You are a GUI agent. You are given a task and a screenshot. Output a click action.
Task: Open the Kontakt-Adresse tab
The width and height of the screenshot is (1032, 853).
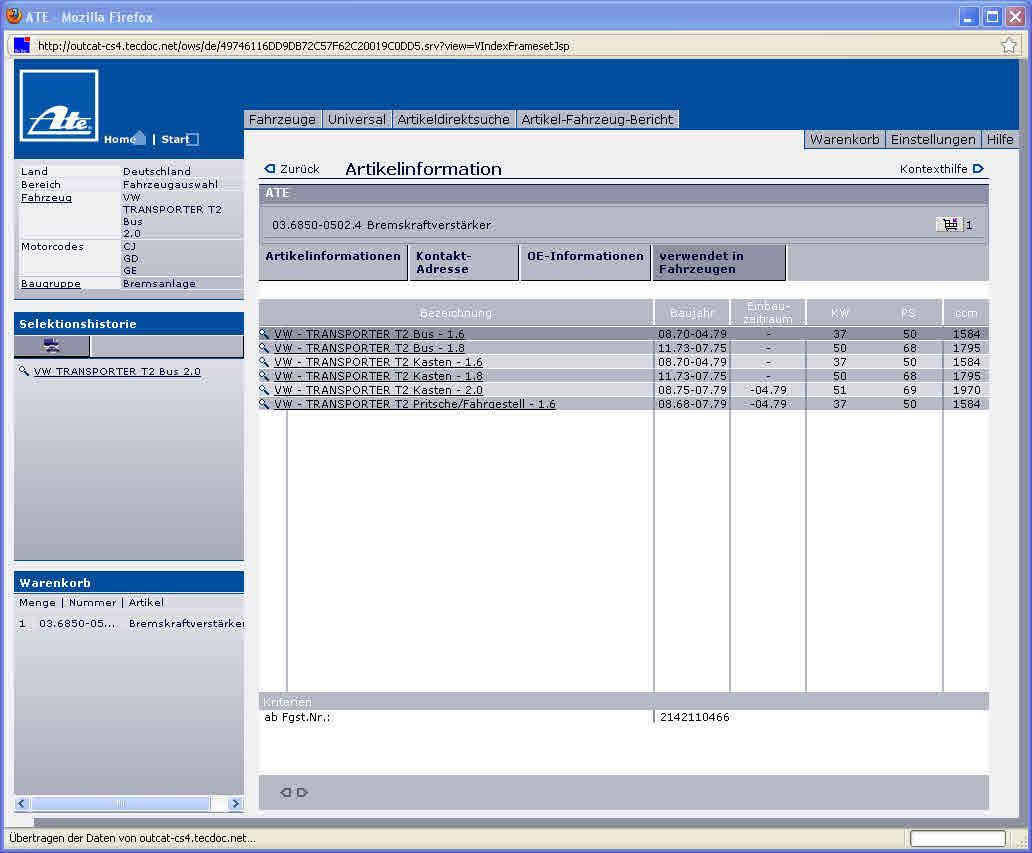[x=443, y=263]
